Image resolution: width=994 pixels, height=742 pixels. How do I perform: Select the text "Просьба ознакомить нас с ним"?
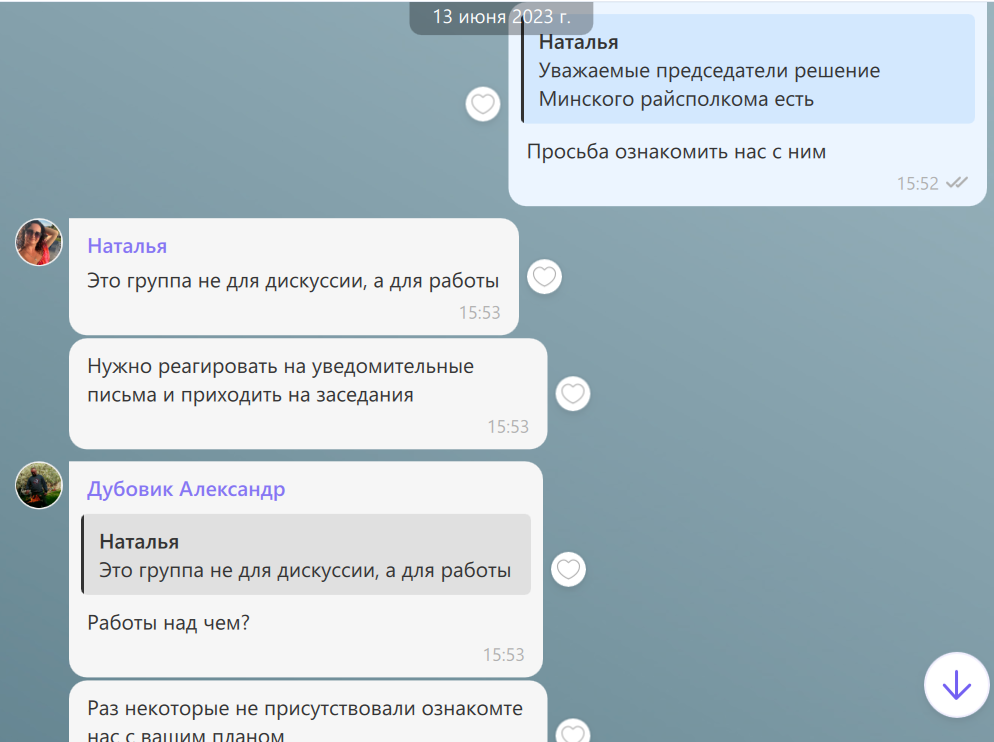(x=676, y=152)
